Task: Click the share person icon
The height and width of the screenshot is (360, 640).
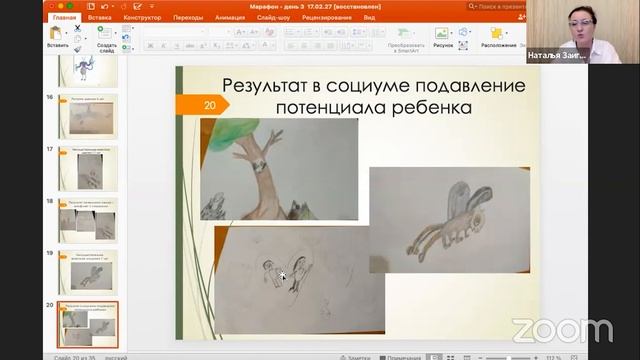Action: tap(521, 17)
